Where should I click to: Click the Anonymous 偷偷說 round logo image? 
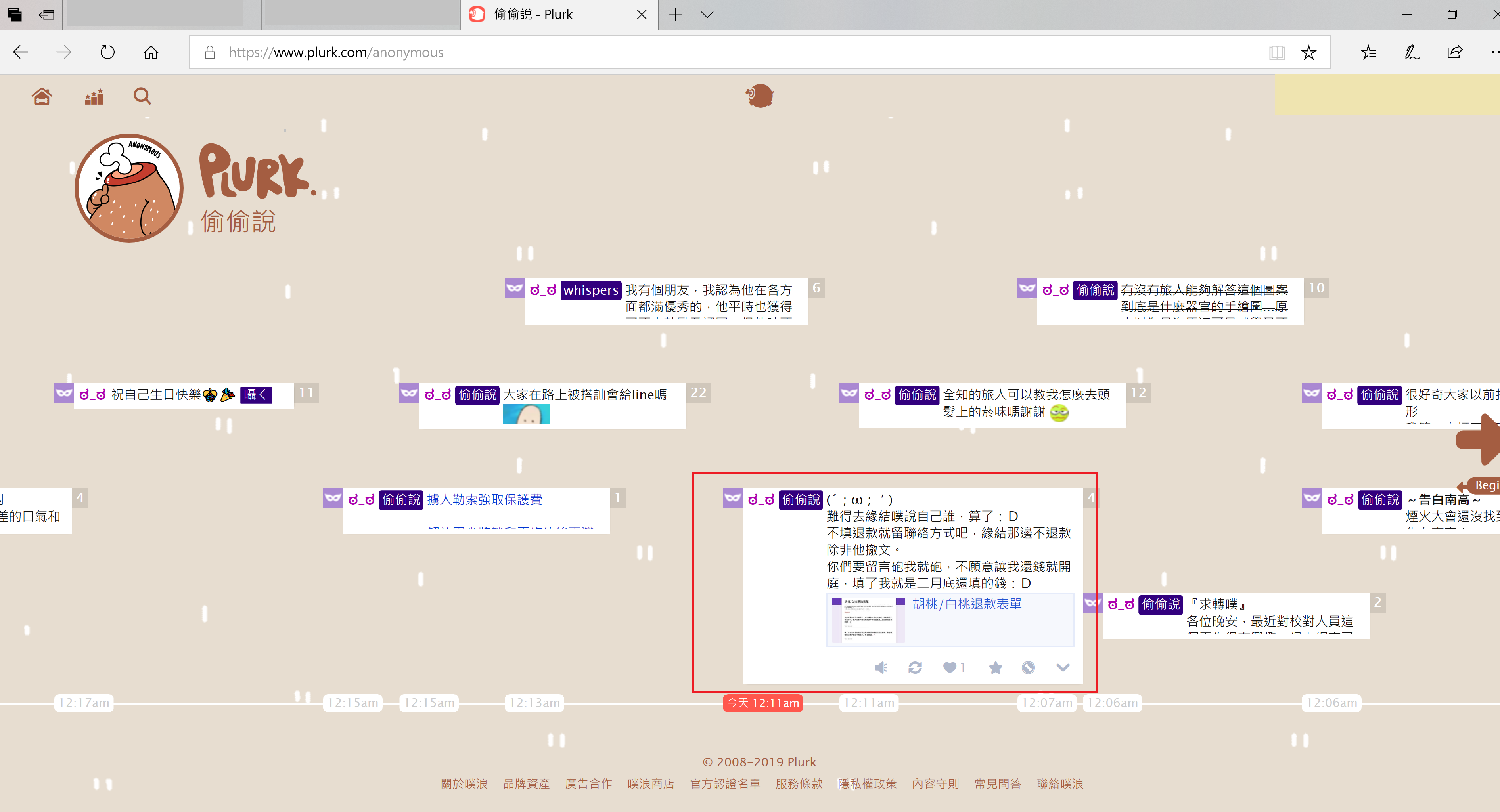129,188
